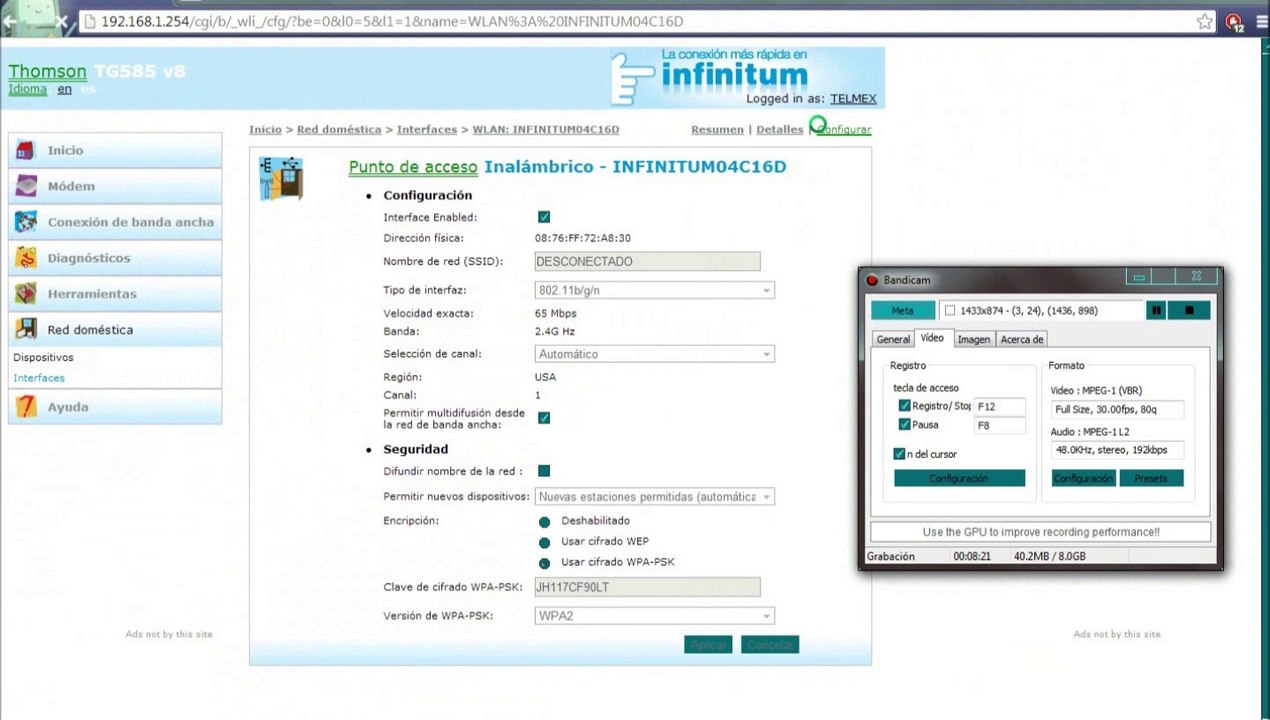Image resolution: width=1270 pixels, height=720 pixels.
Task: Toggle Permitir multidifusión checkbox
Action: pos(544,418)
